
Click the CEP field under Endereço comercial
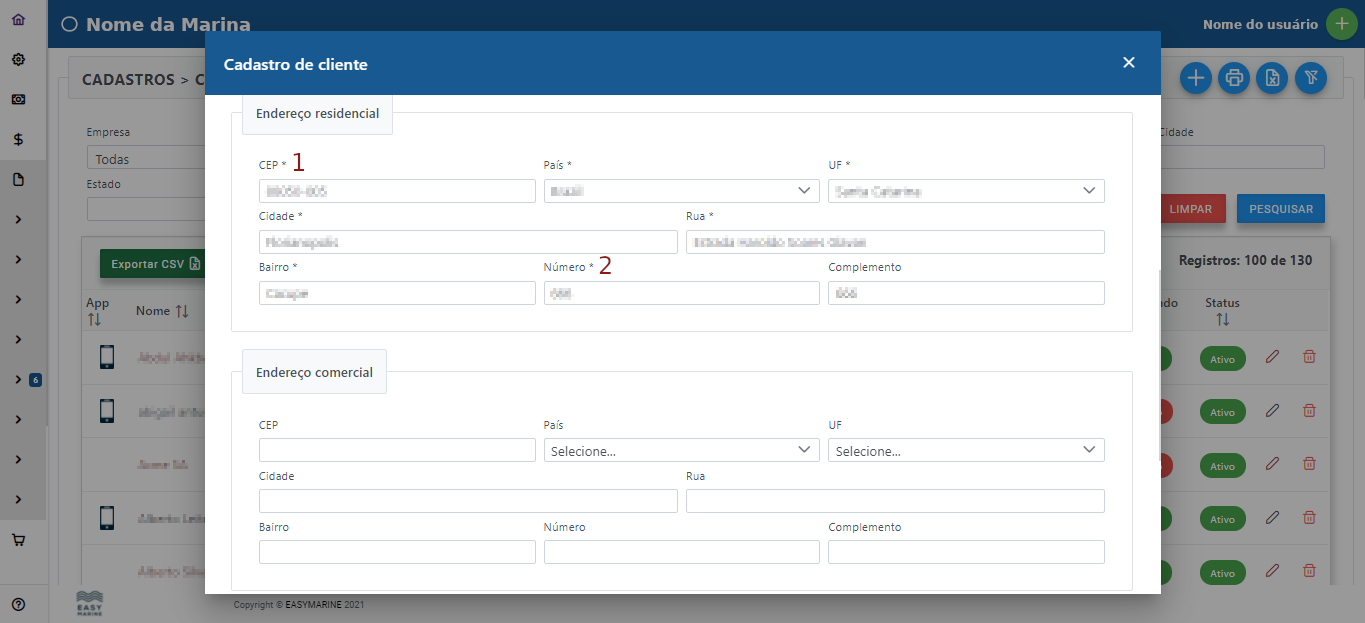[396, 450]
